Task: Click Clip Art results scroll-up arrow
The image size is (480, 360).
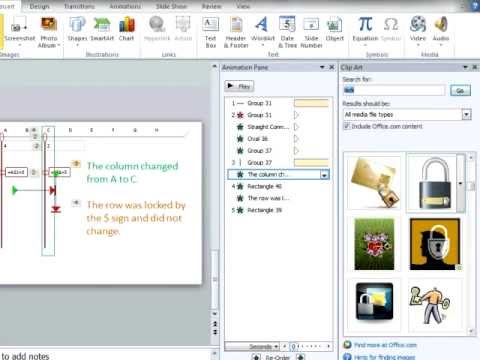Action: [471, 157]
